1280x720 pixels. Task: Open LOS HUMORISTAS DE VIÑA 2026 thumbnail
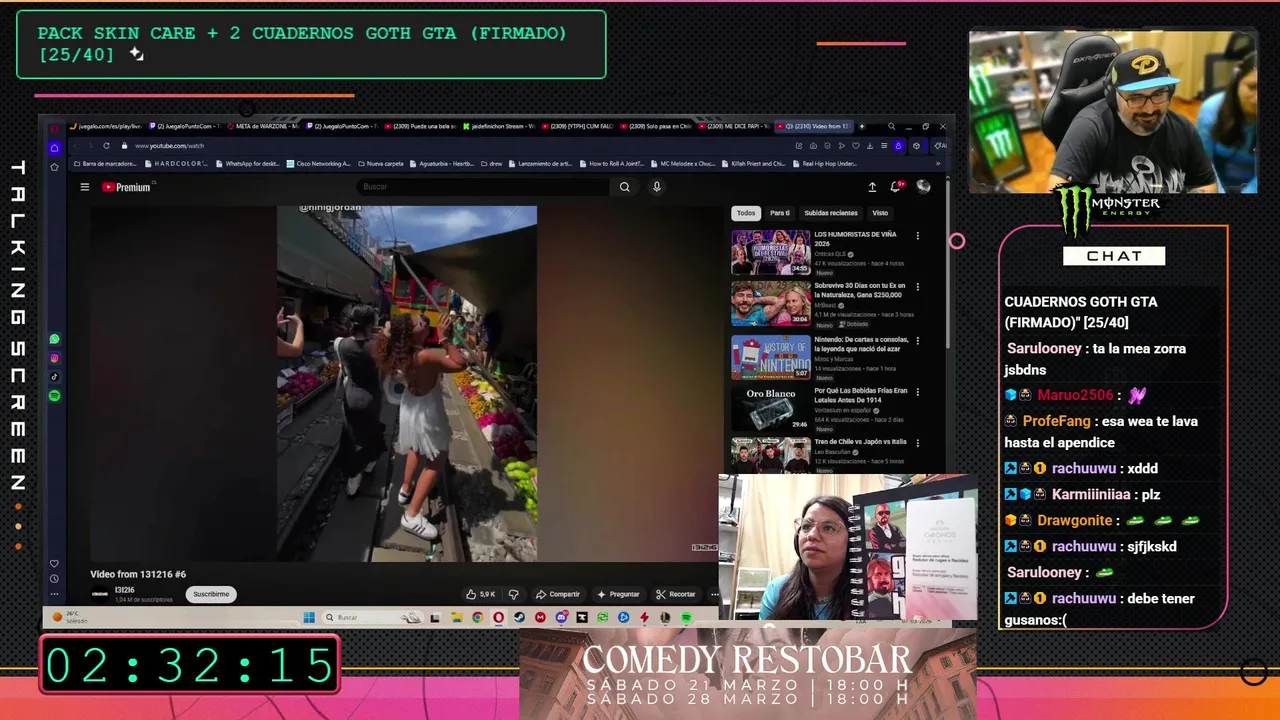pyautogui.click(x=771, y=252)
